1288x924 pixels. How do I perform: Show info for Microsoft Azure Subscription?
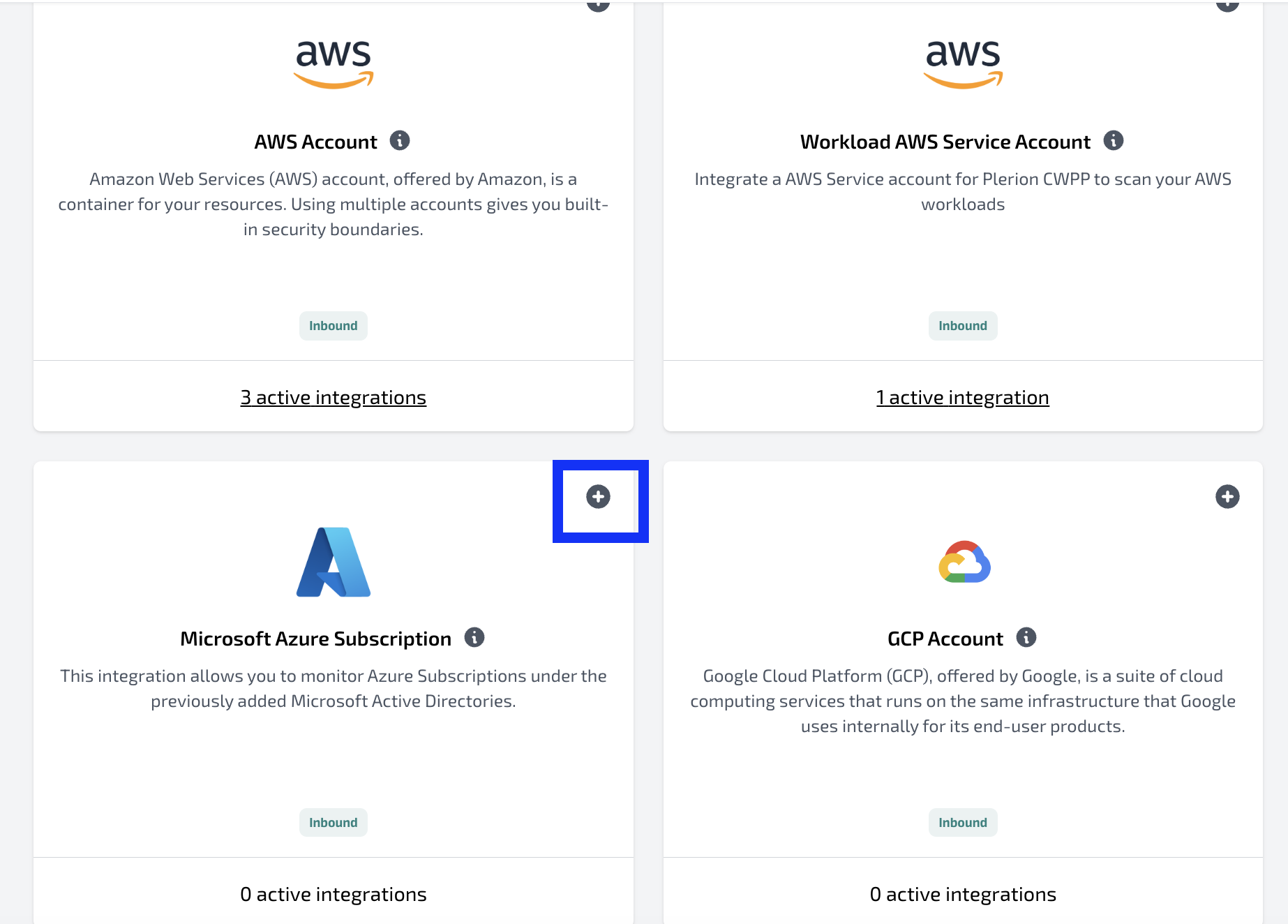tap(474, 637)
